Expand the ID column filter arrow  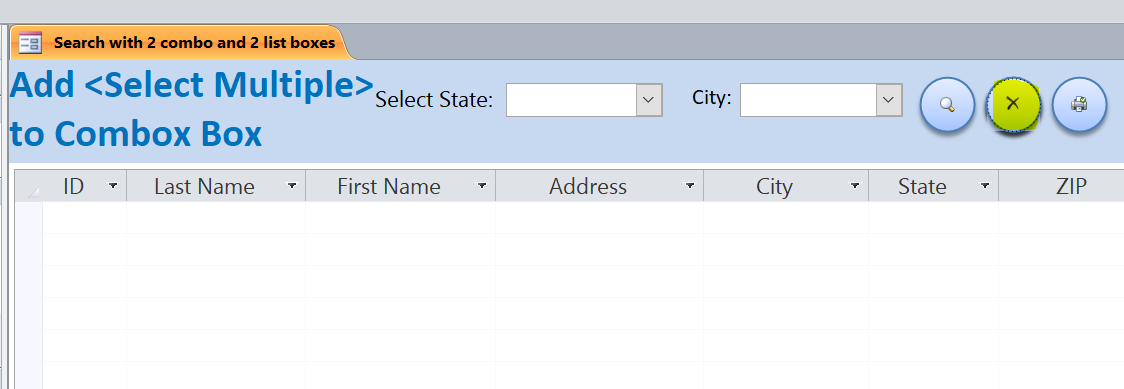tap(113, 186)
